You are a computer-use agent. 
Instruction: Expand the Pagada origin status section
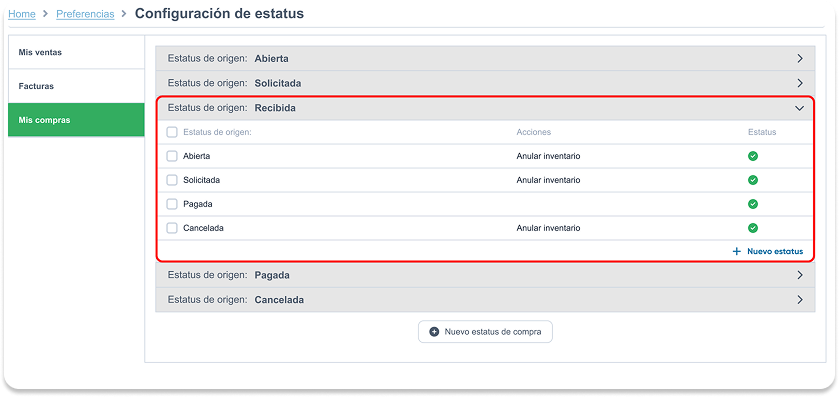coord(485,275)
